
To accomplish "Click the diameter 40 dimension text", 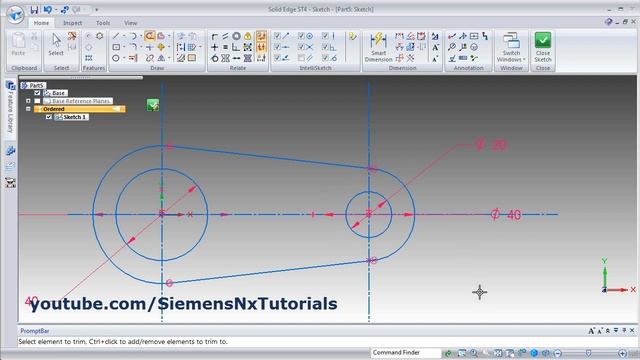I will [506, 214].
